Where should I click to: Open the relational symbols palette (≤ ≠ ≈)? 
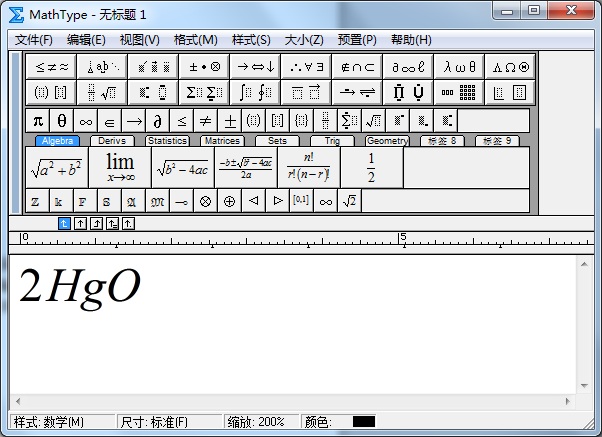coord(52,66)
